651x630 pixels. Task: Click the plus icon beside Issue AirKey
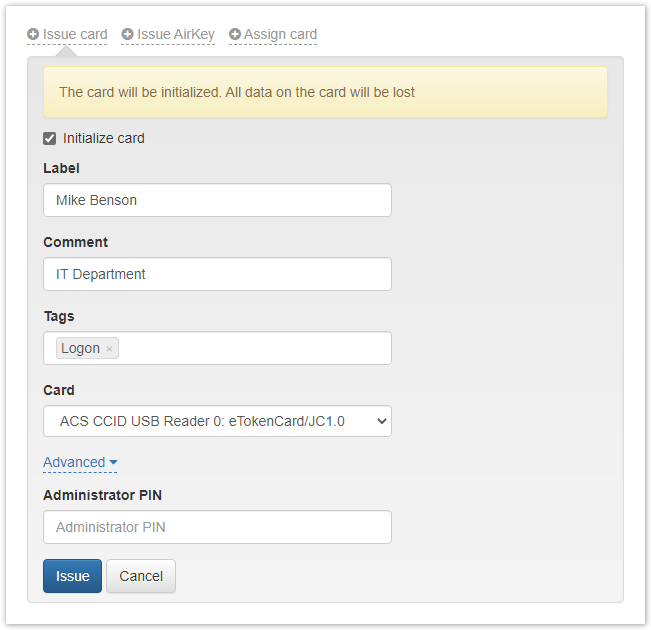127,34
